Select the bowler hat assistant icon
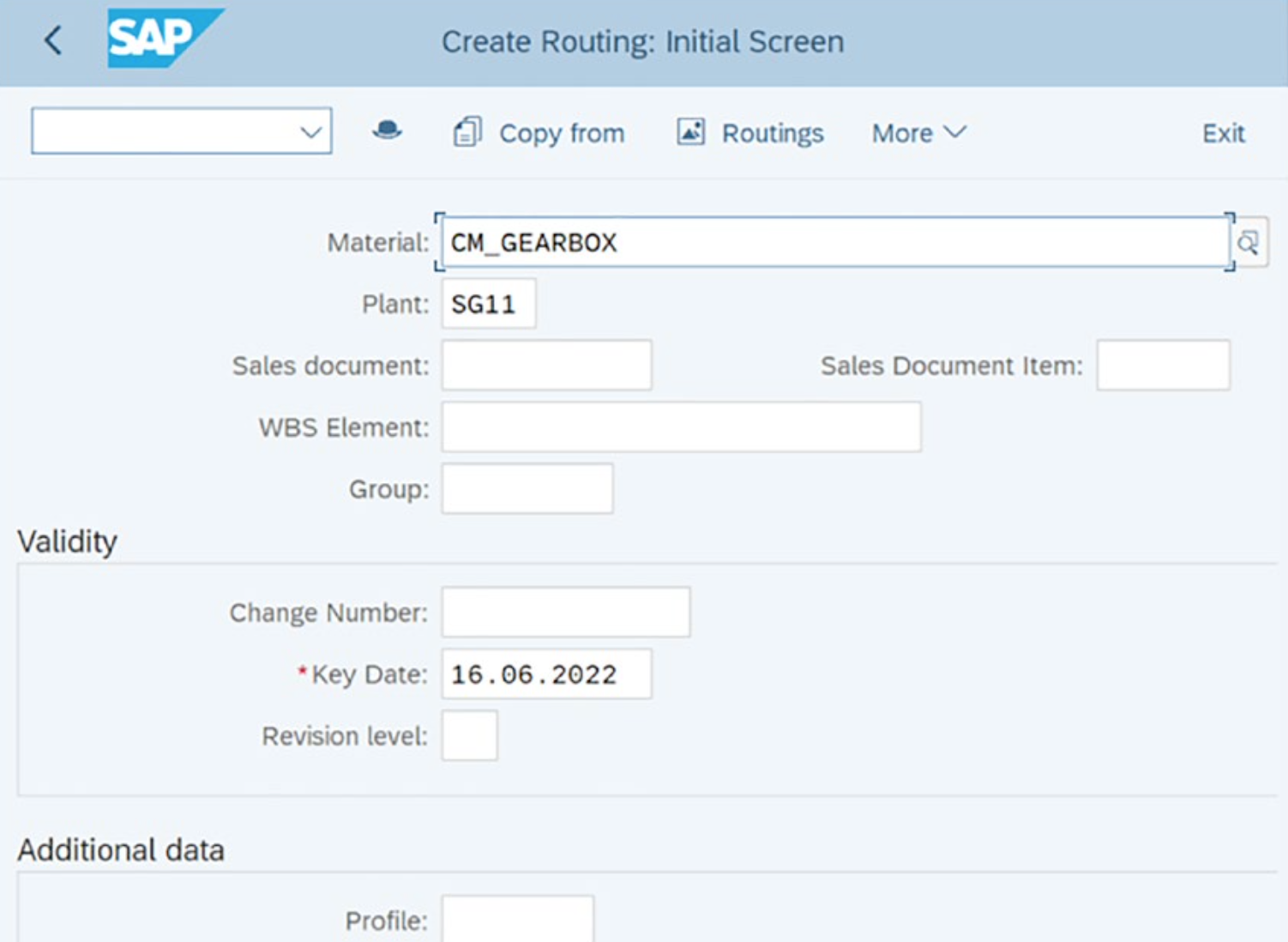The height and width of the screenshot is (942, 1288). [388, 131]
